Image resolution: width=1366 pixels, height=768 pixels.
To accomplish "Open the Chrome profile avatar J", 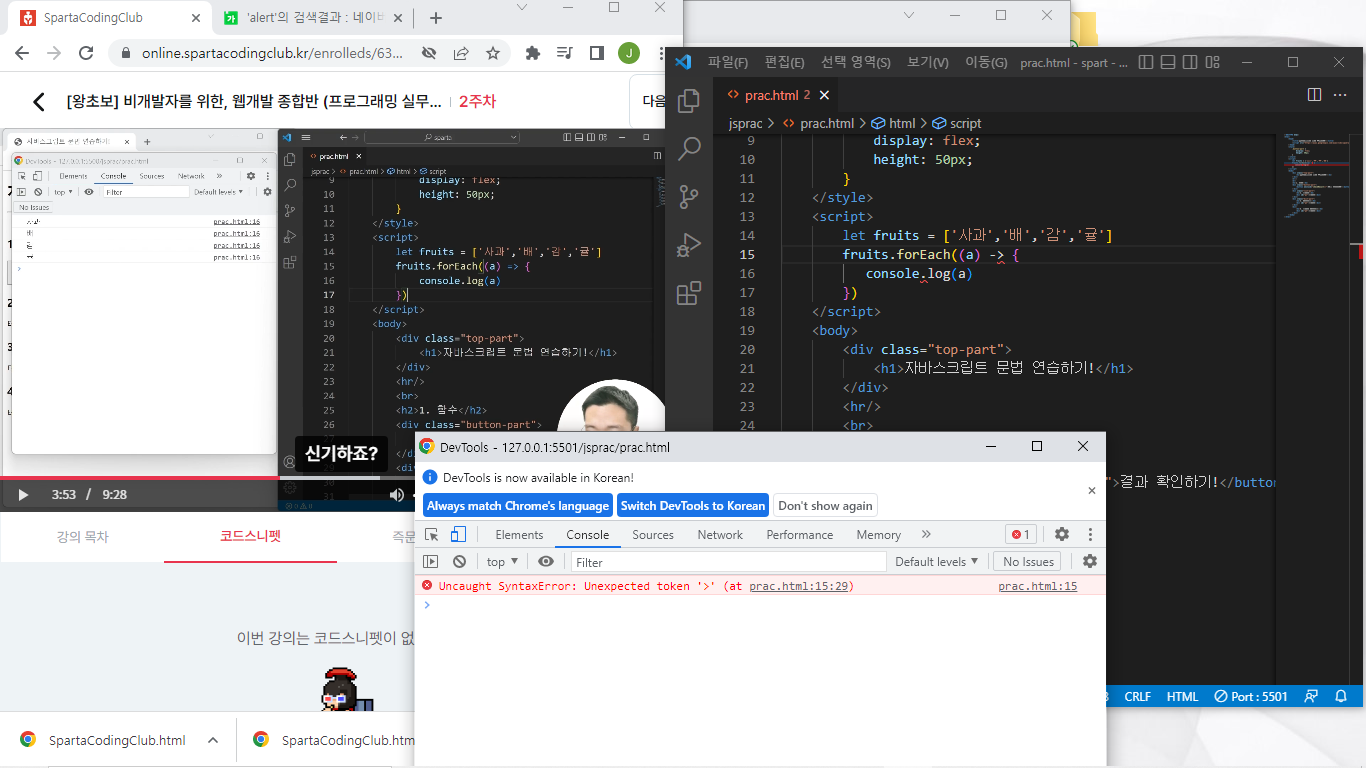I will (x=628, y=53).
